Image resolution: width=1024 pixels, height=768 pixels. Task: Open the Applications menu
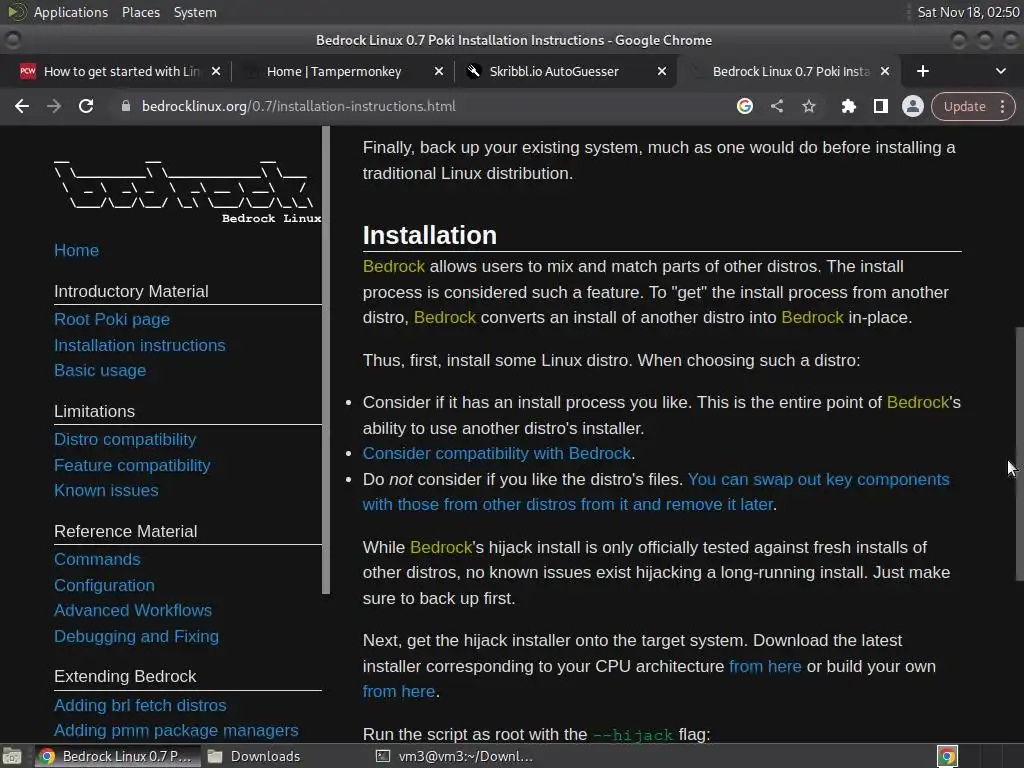click(71, 12)
